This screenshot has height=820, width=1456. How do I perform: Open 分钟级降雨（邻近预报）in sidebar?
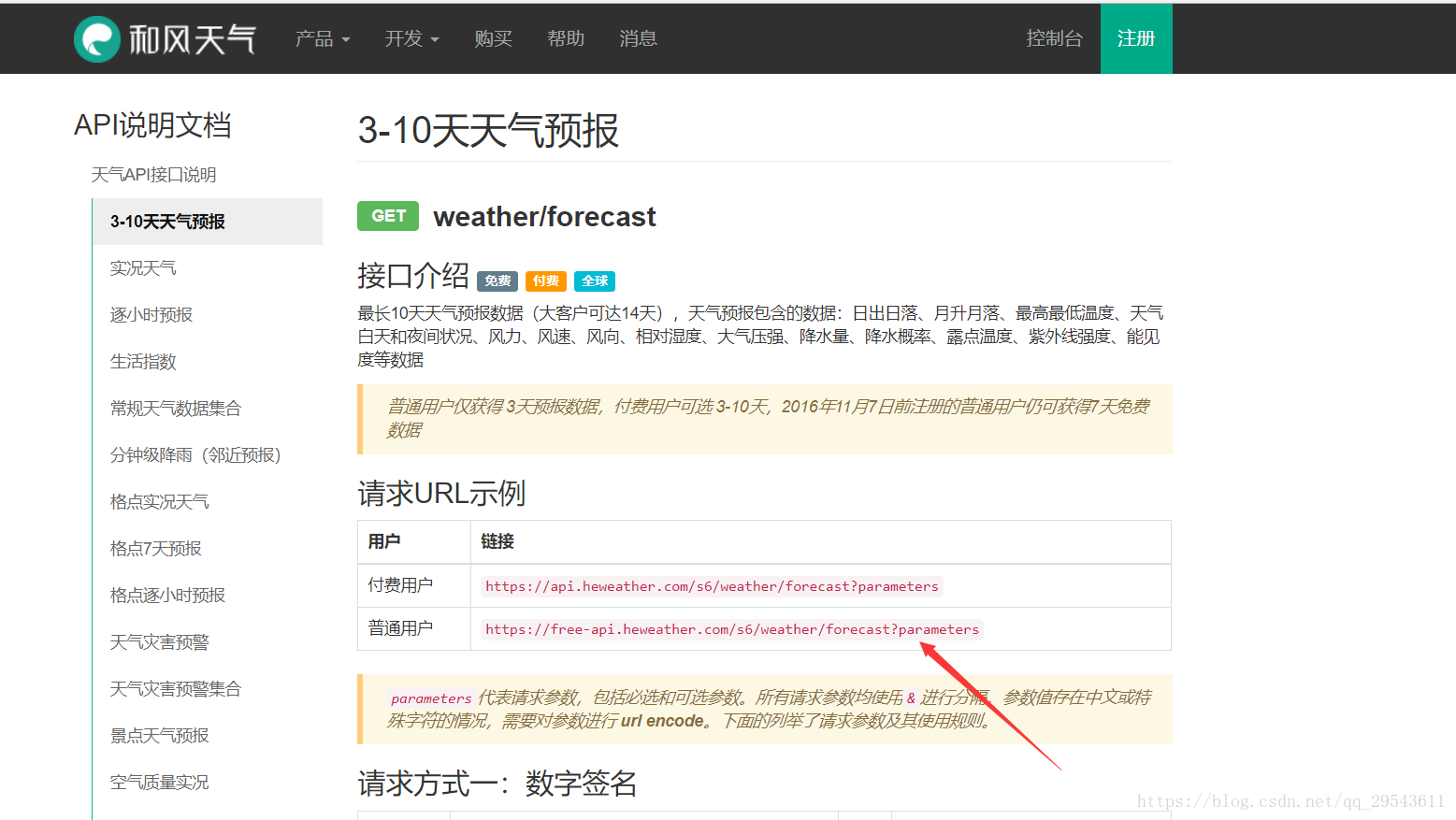[195, 455]
